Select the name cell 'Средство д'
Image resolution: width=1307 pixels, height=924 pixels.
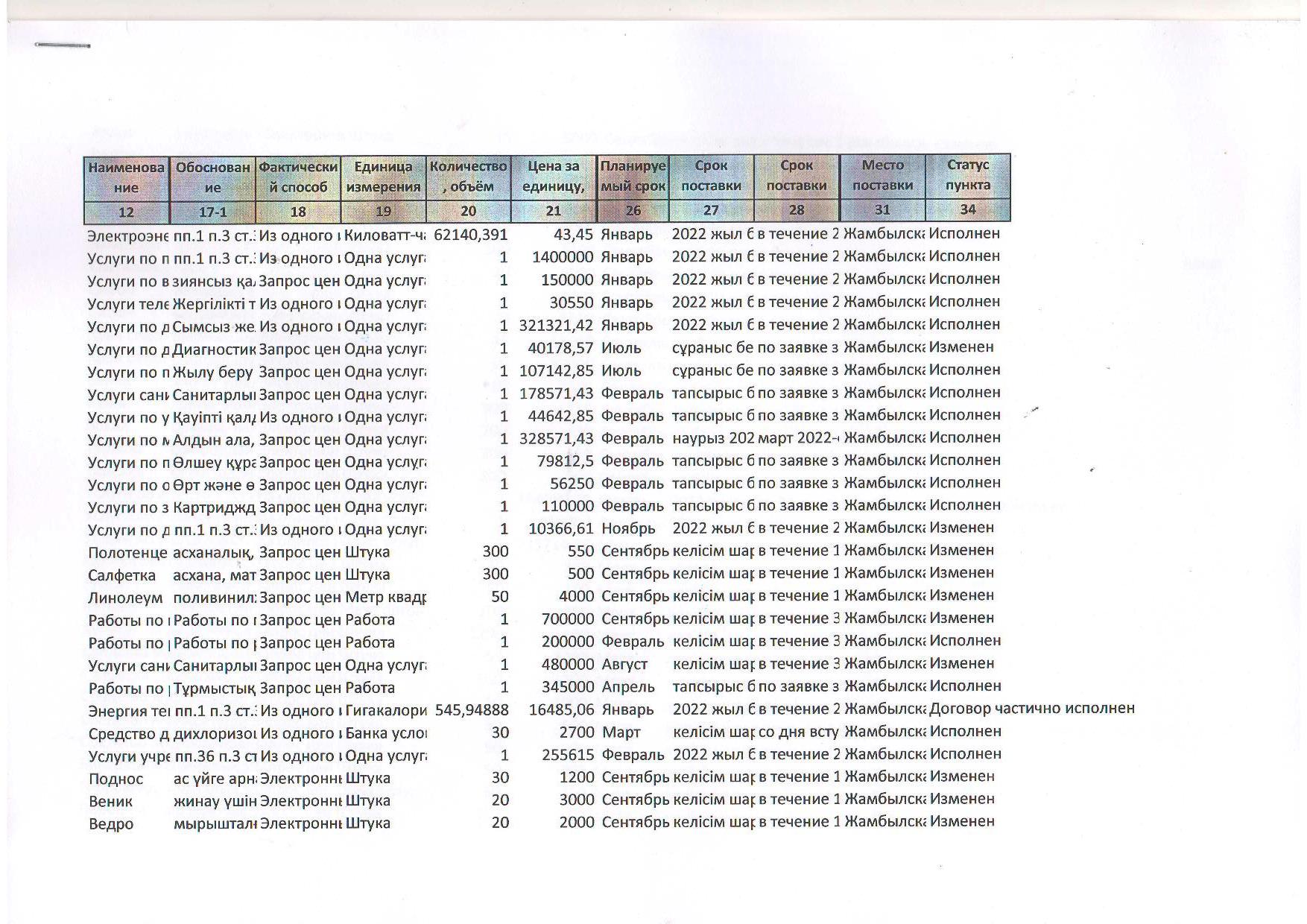coord(128,734)
